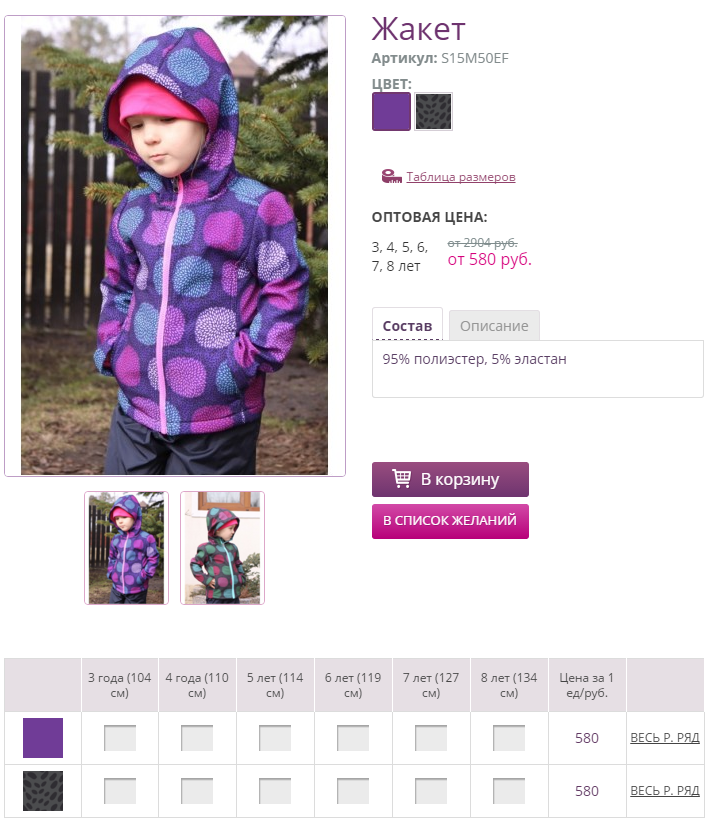
Task: Click gray pattern row field for 7 лет
Action: (x=431, y=791)
